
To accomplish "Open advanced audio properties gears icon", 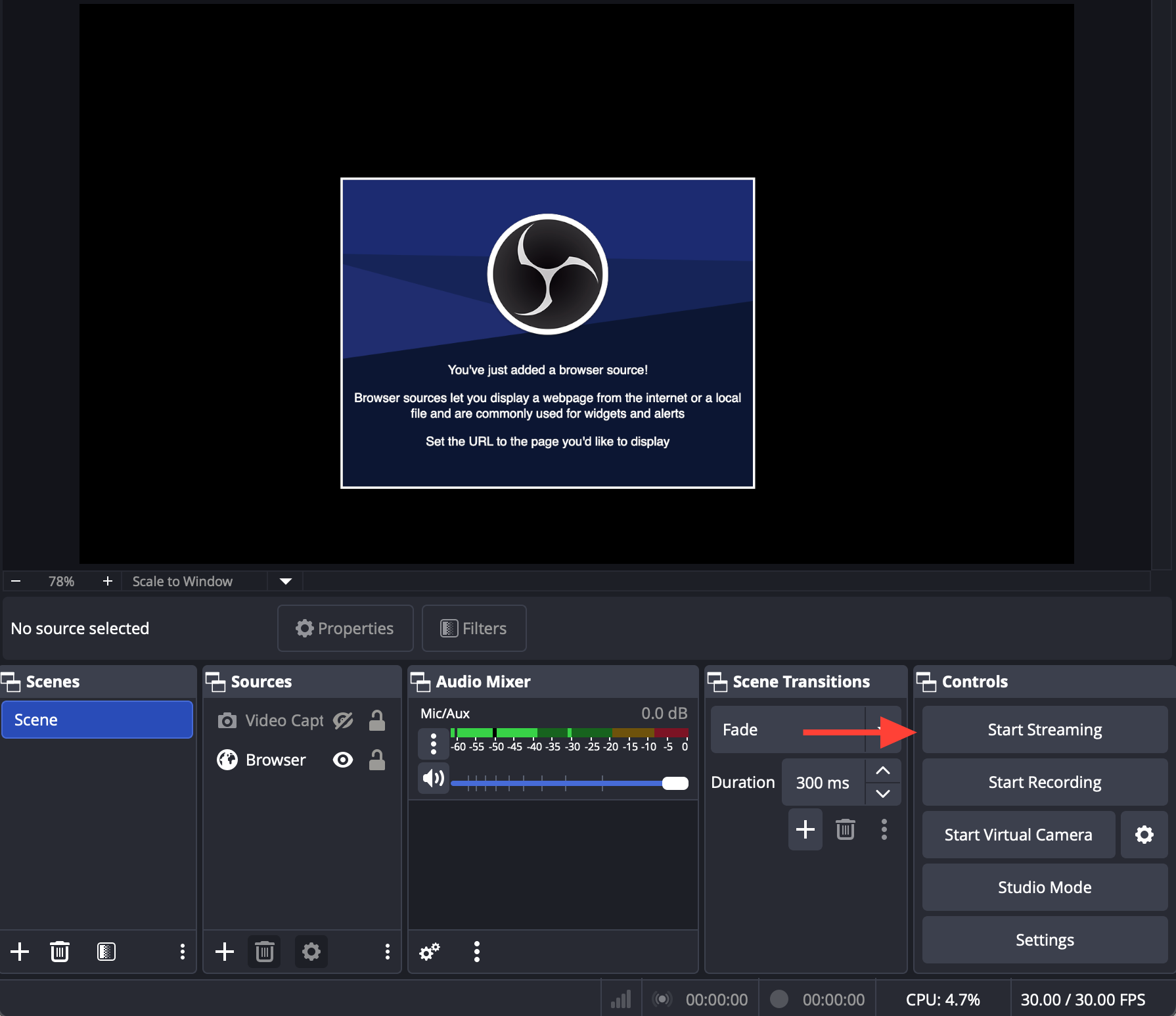I will pos(430,952).
